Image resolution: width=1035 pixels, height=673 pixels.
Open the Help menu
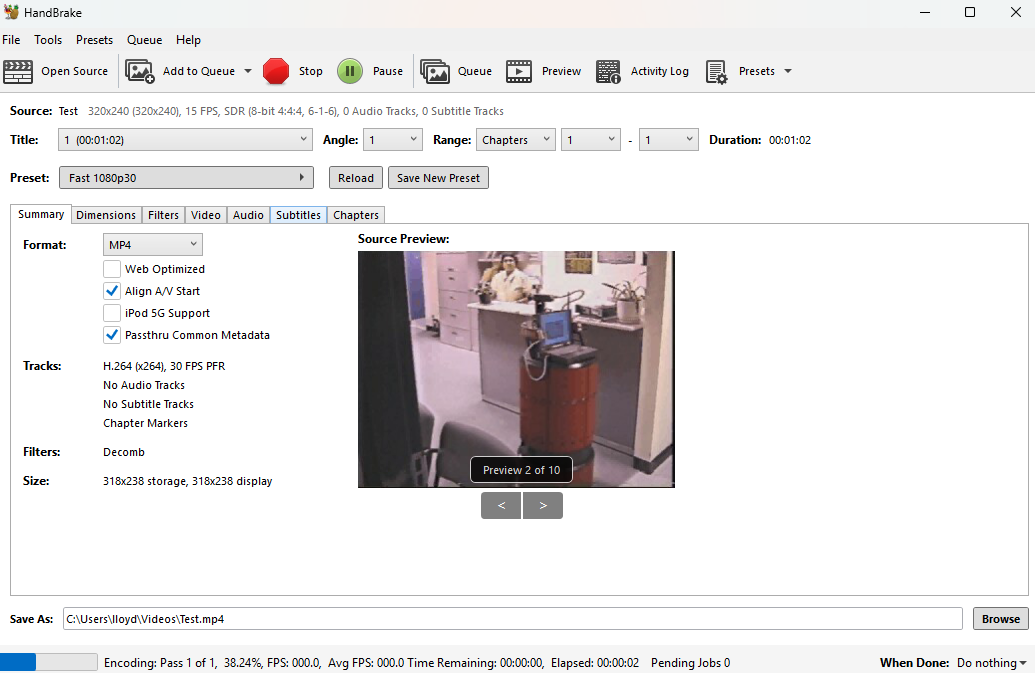tap(188, 40)
